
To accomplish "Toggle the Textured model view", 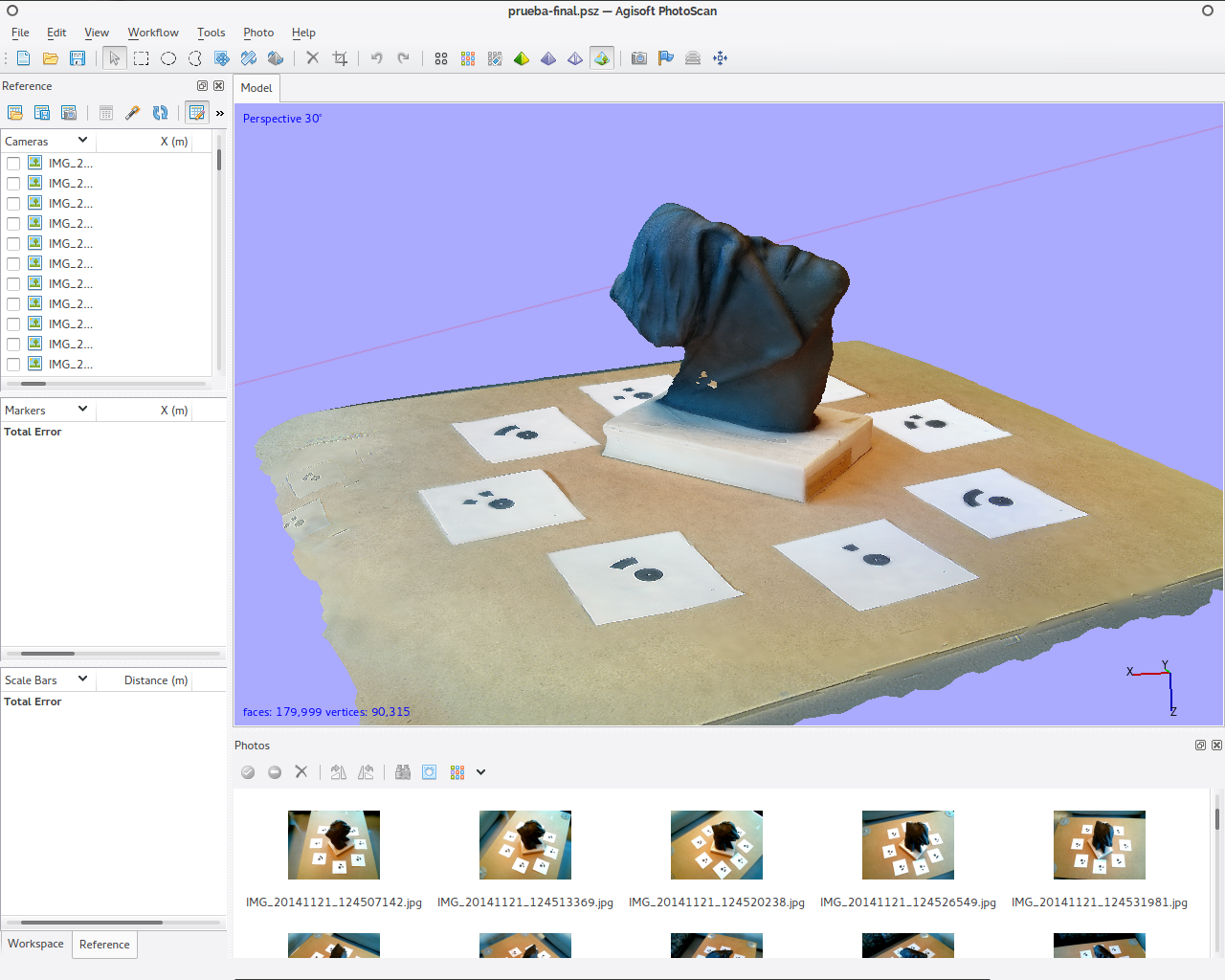I will point(602,58).
